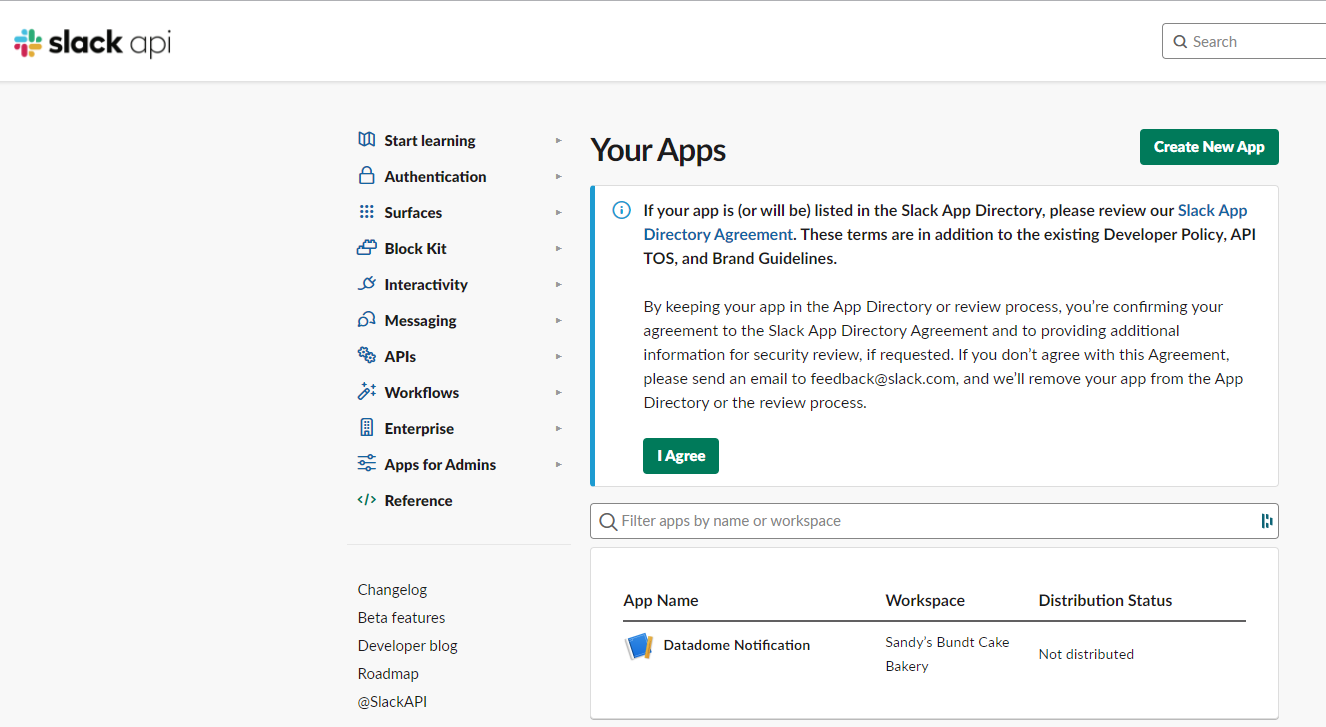Expand the Start learning section arrow

pos(559,141)
